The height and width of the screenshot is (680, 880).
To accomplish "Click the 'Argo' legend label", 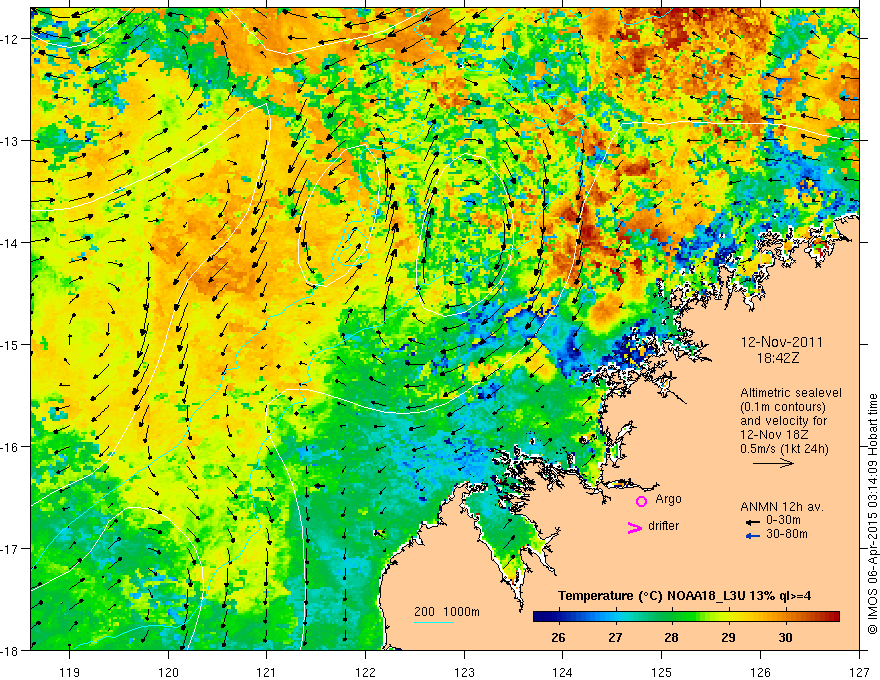I will pyautogui.click(x=668, y=499).
